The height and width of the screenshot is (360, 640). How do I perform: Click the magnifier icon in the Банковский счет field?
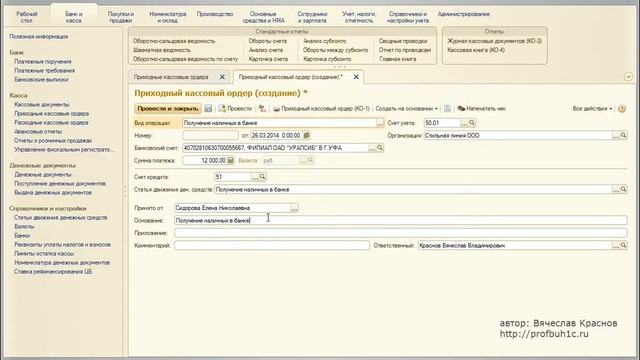(x=380, y=148)
